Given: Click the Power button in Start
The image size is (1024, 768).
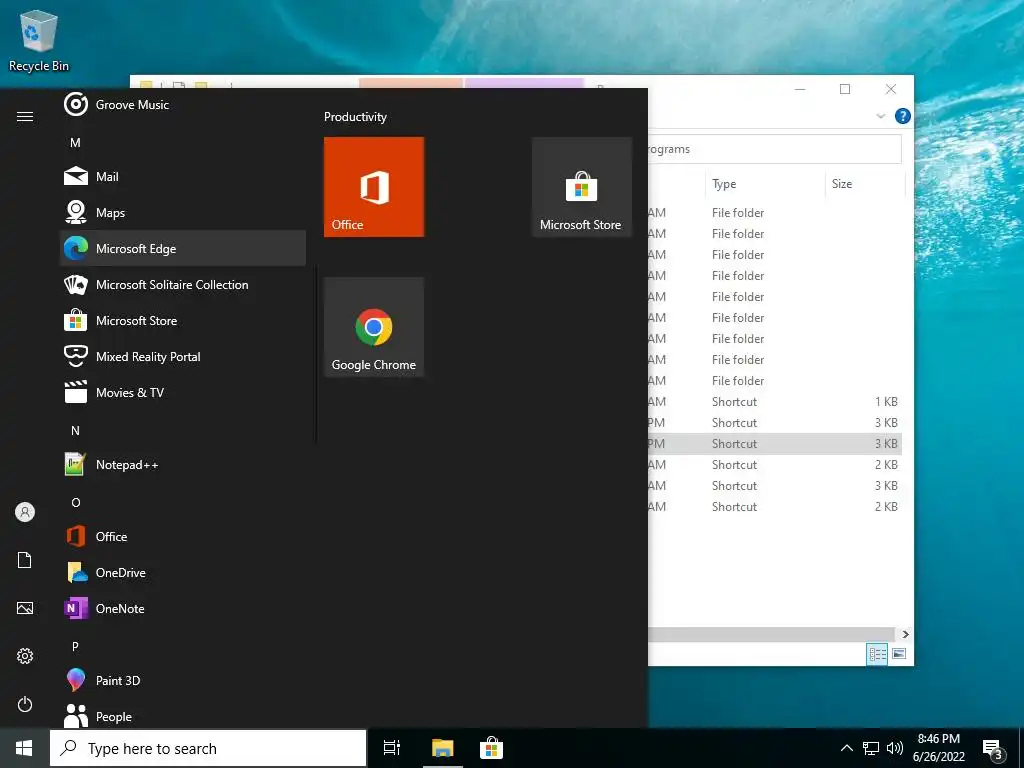Looking at the screenshot, I should pos(25,704).
